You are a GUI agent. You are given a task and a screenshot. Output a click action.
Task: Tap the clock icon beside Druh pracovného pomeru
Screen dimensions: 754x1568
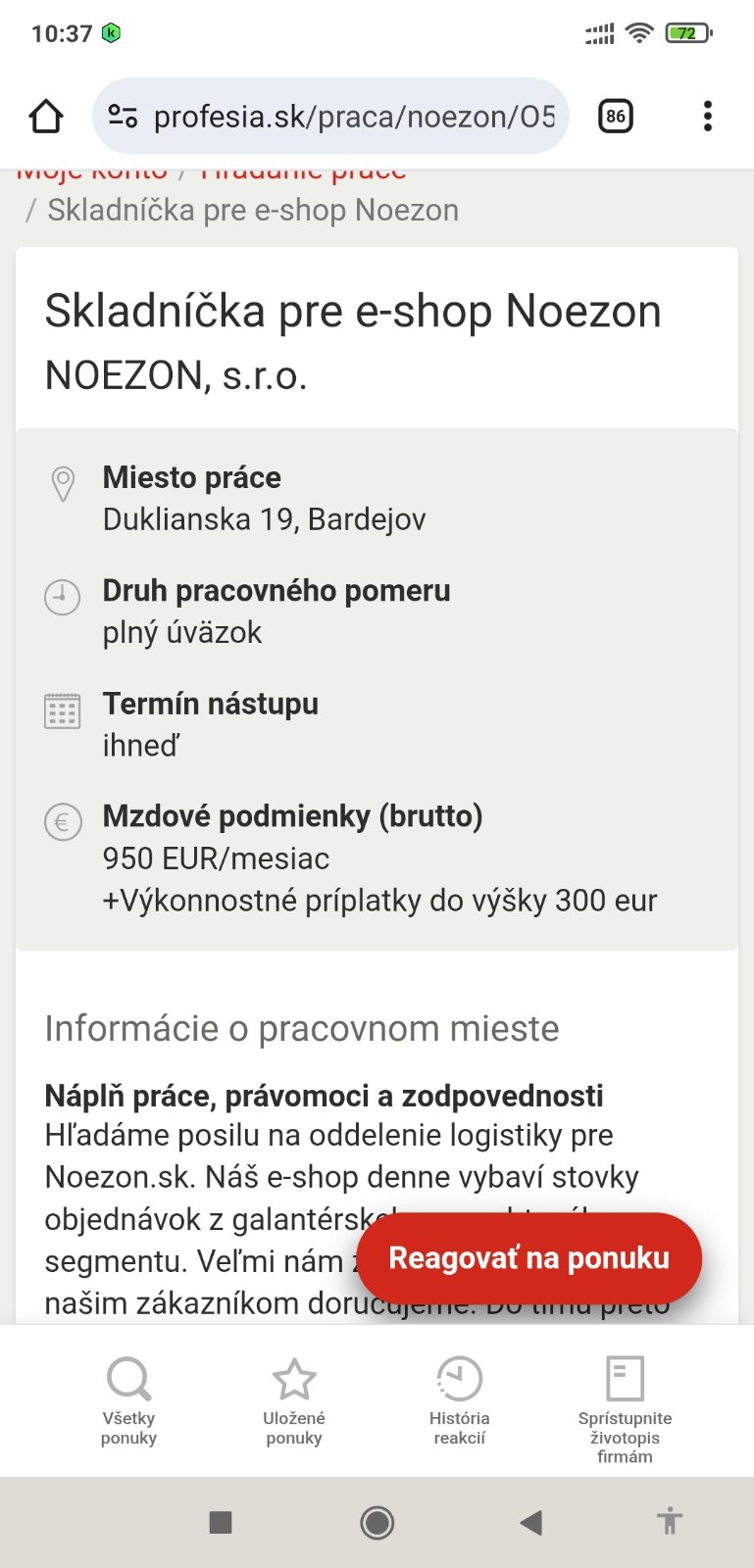(63, 597)
